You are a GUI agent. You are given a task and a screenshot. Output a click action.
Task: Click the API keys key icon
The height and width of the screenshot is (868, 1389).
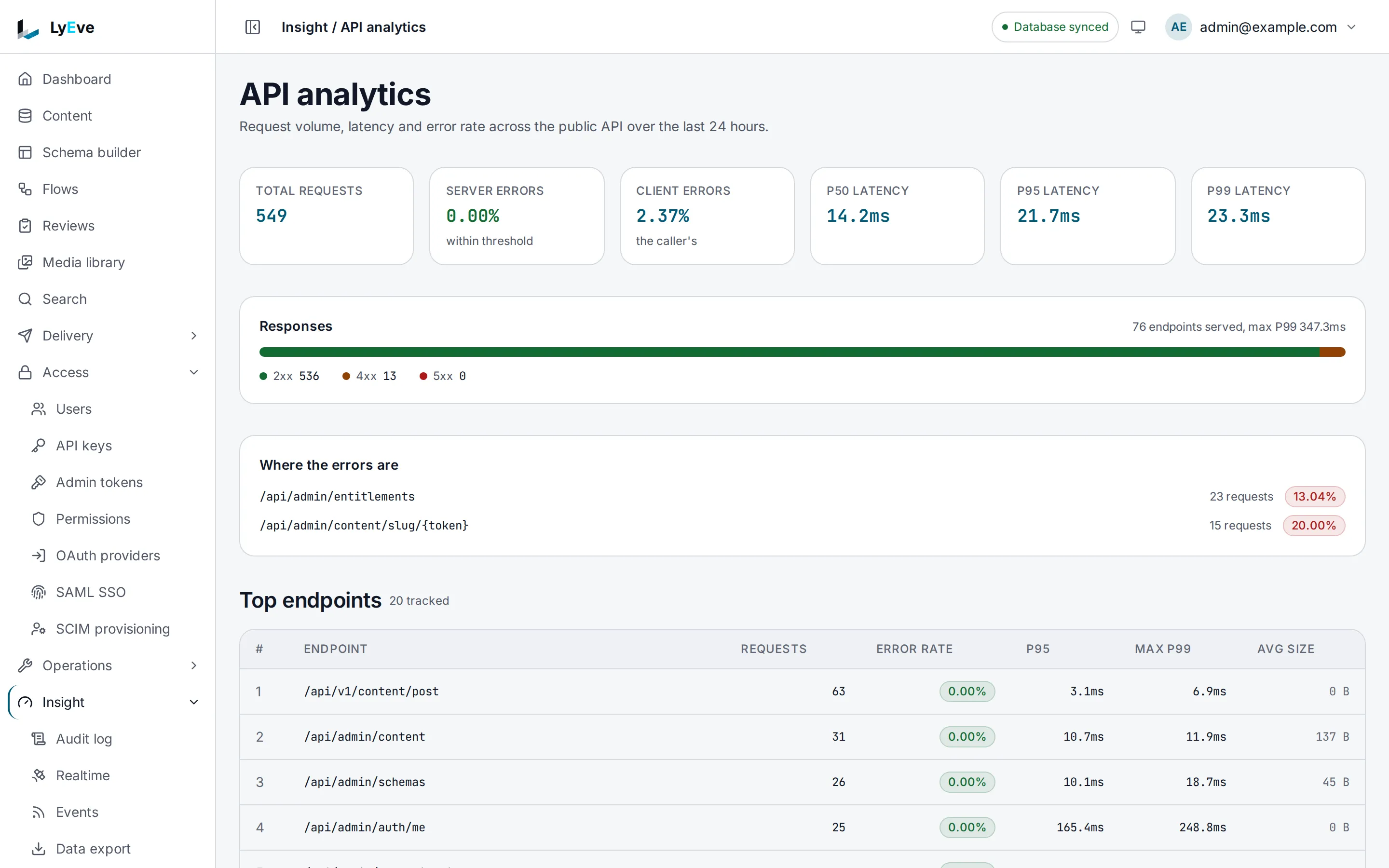point(39,446)
